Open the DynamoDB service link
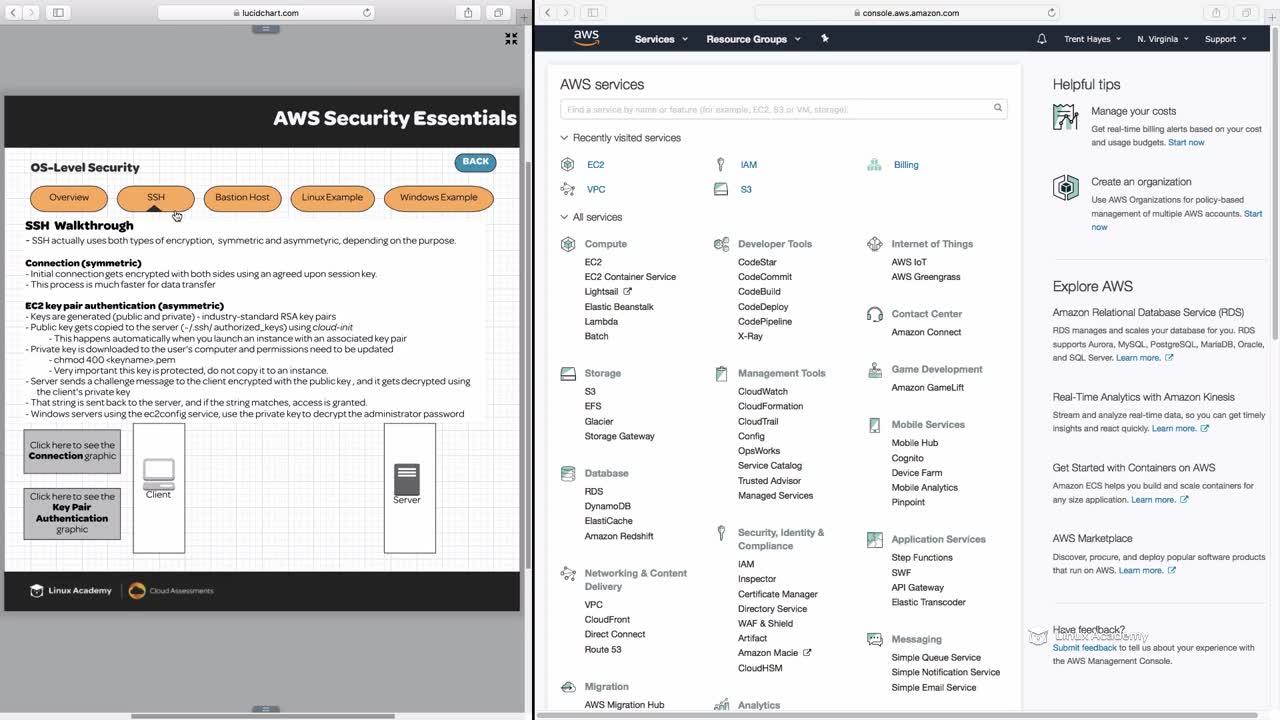 pyautogui.click(x=608, y=506)
